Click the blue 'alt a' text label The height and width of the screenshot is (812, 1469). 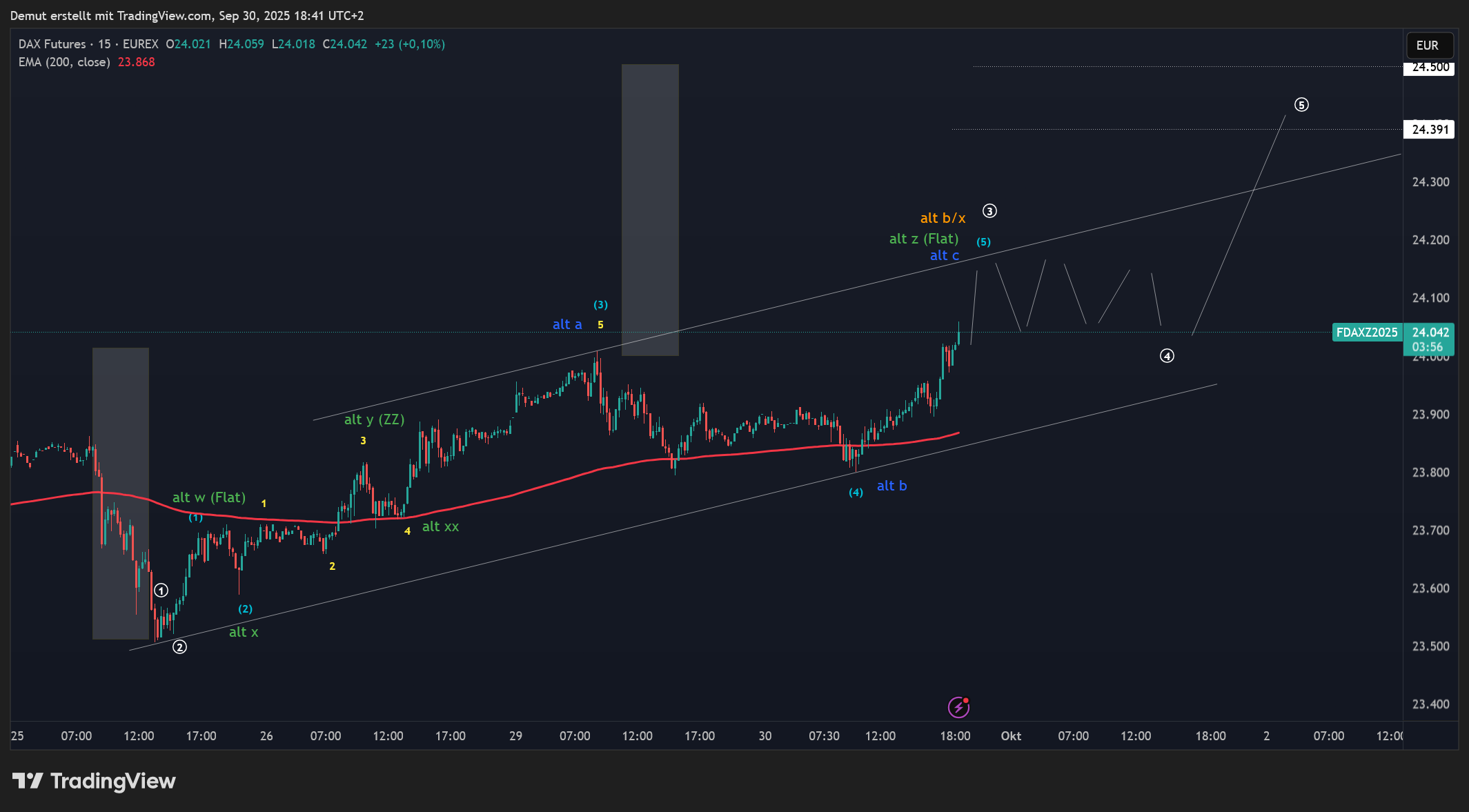point(567,325)
